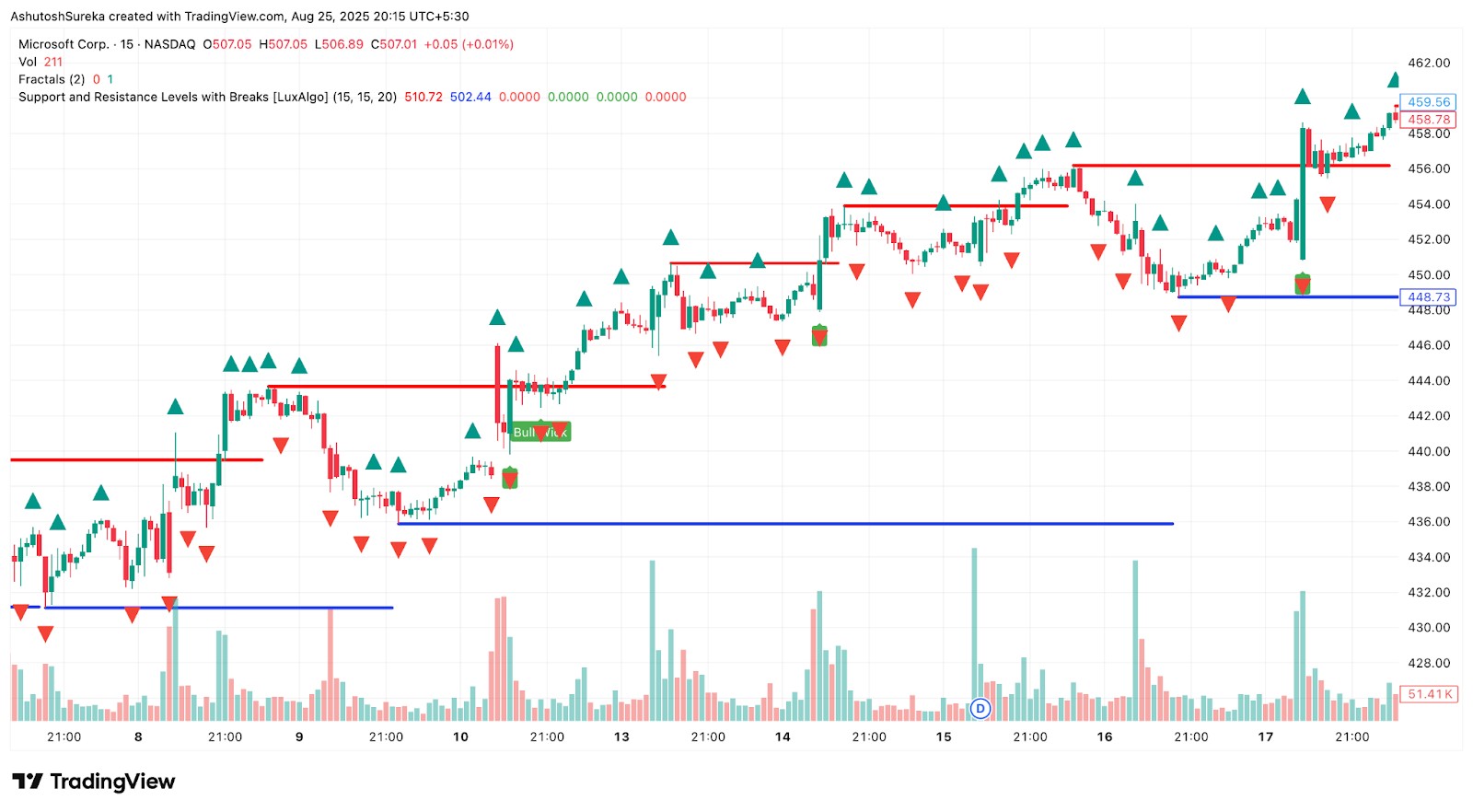Click the red 510.72 resistance value
The height and width of the screenshot is (812, 1473).
tap(423, 97)
